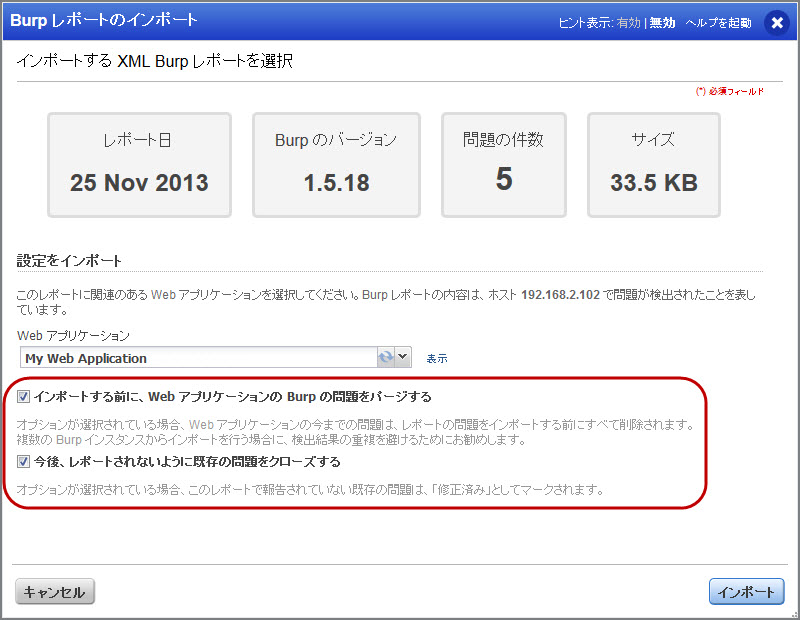Set hint display to 有効

[x=628, y=22]
